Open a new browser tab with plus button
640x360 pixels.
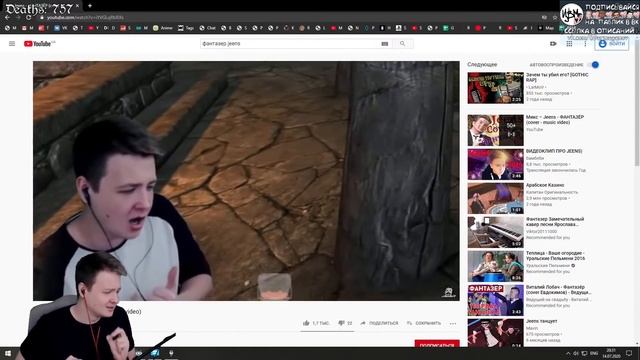coord(90,6)
